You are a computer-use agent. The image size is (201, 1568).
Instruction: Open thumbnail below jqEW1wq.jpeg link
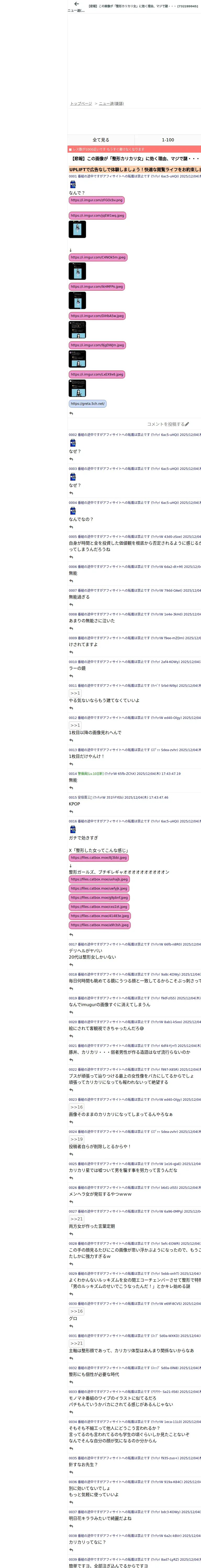77,229
